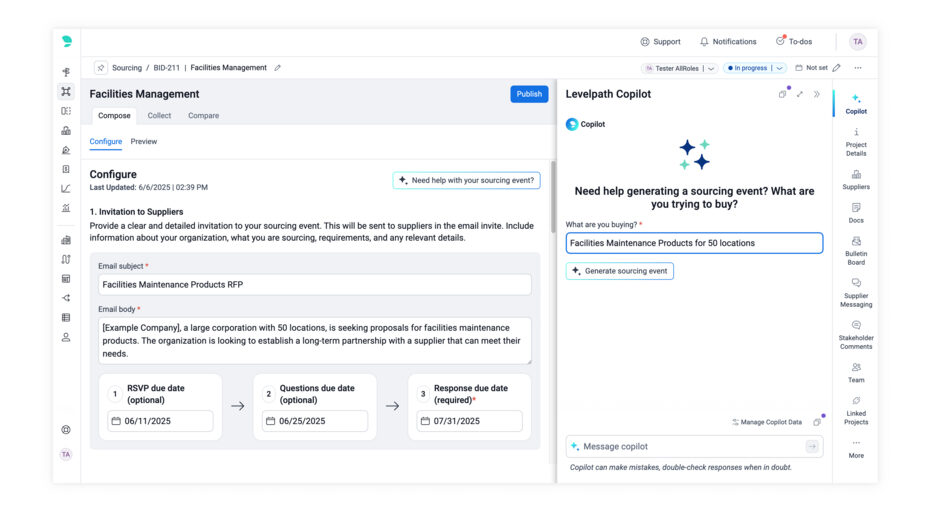Click the send arrow in Message copilot

(812, 447)
